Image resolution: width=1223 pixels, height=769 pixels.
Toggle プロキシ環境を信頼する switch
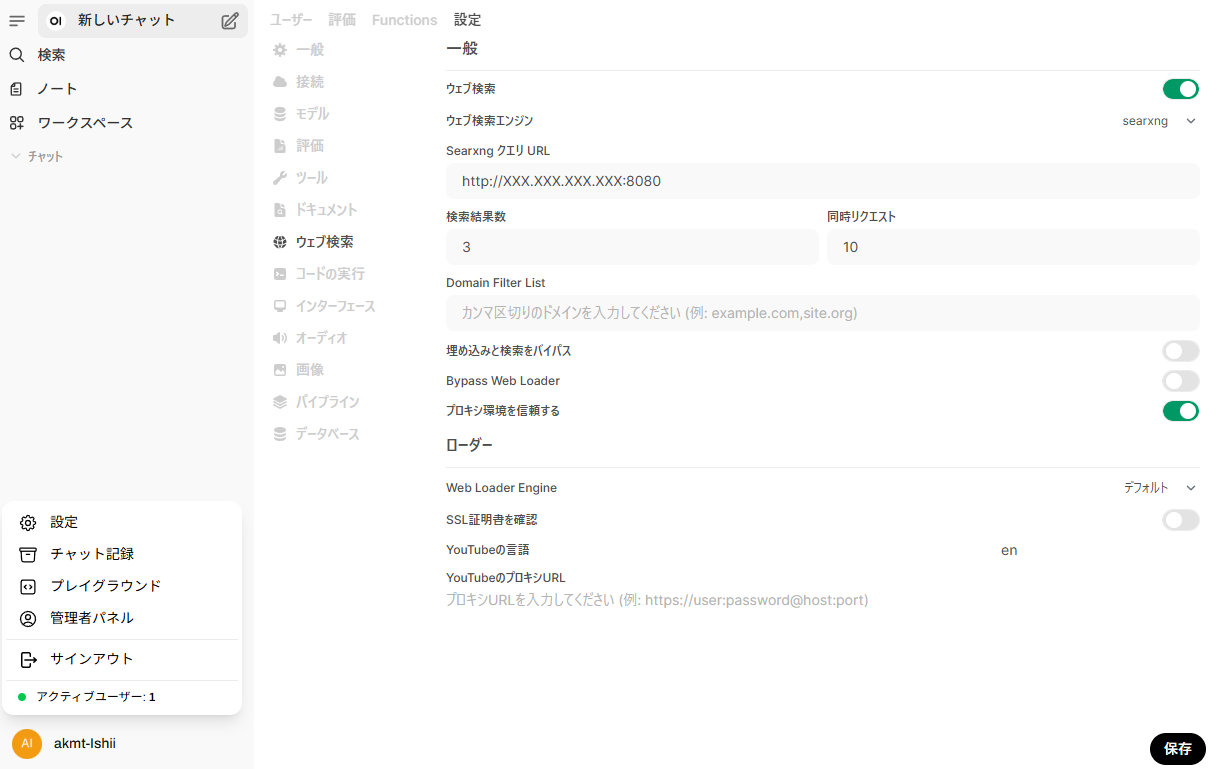click(1181, 411)
